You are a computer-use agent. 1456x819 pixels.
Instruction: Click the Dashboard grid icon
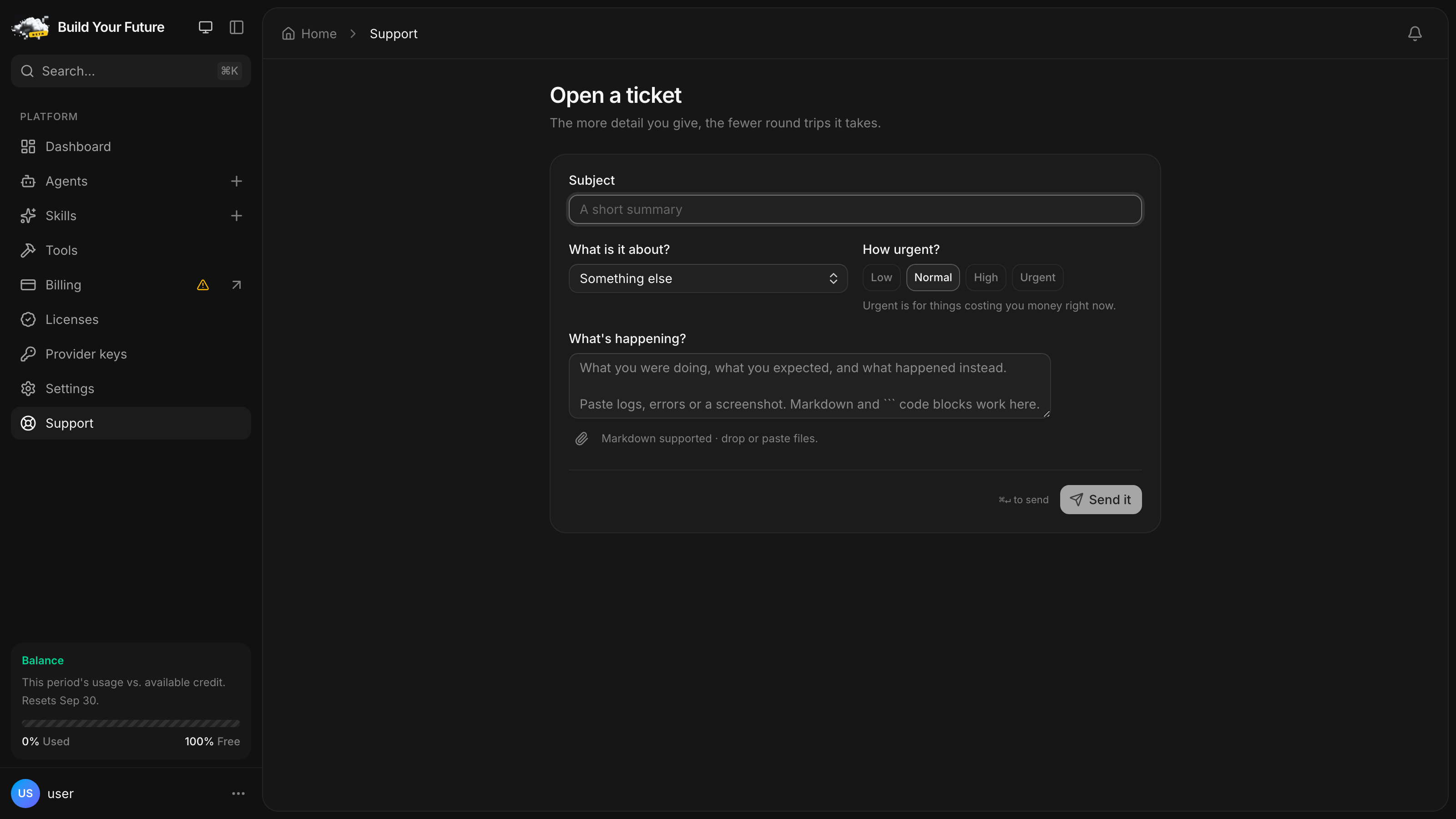coord(28,147)
